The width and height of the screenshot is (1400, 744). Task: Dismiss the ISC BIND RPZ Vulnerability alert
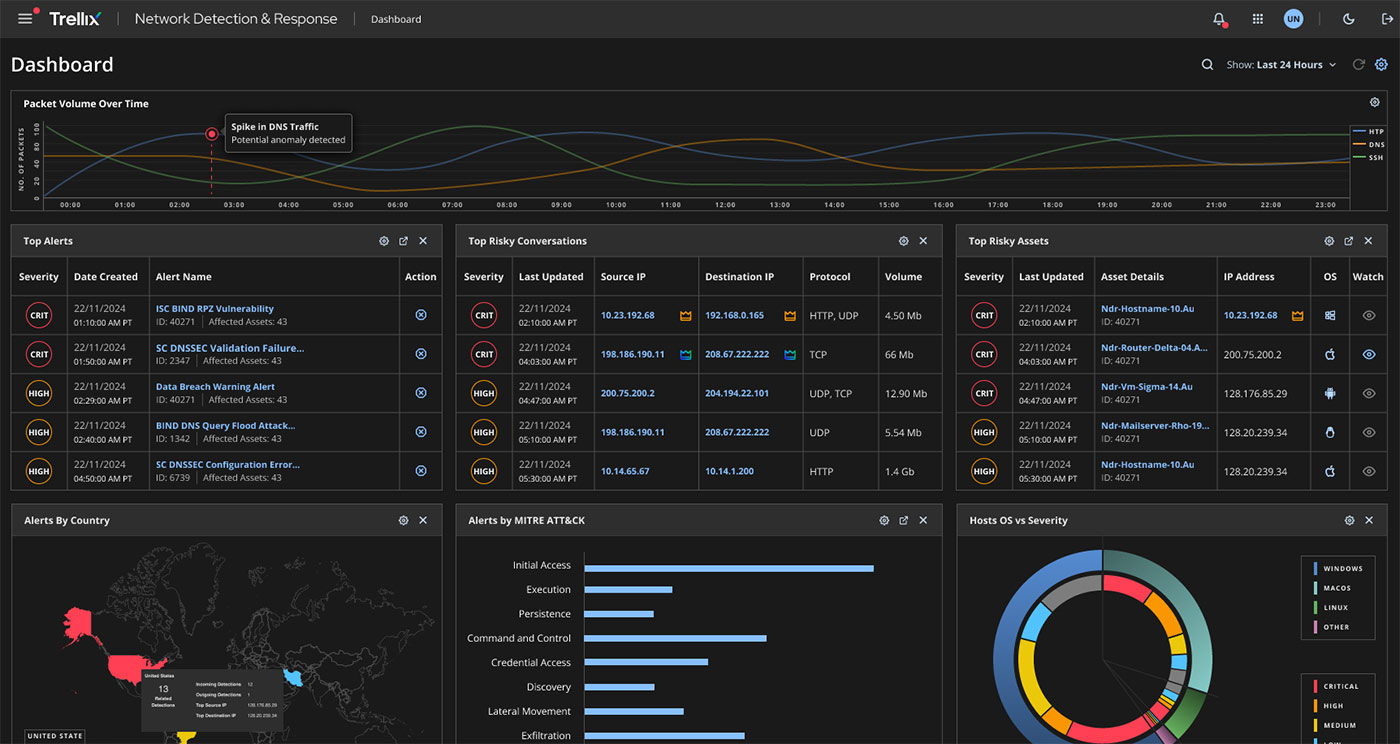tap(420, 315)
